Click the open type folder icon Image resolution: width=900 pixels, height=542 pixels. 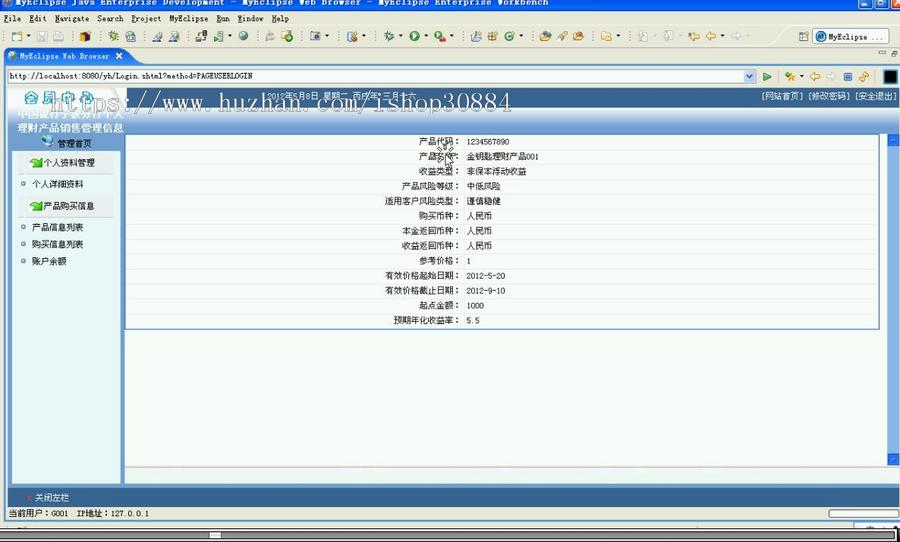pyautogui.click(x=545, y=36)
